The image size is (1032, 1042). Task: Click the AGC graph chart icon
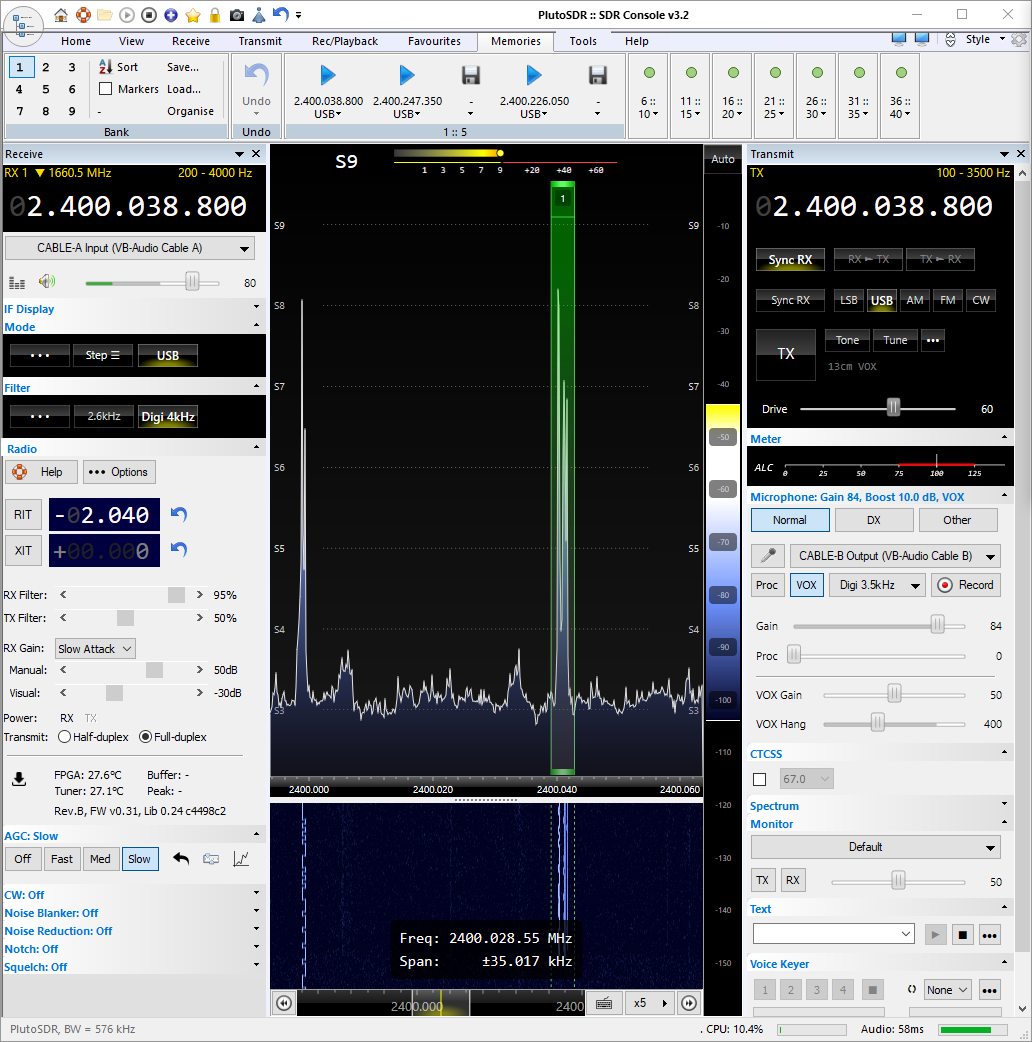[x=240, y=858]
